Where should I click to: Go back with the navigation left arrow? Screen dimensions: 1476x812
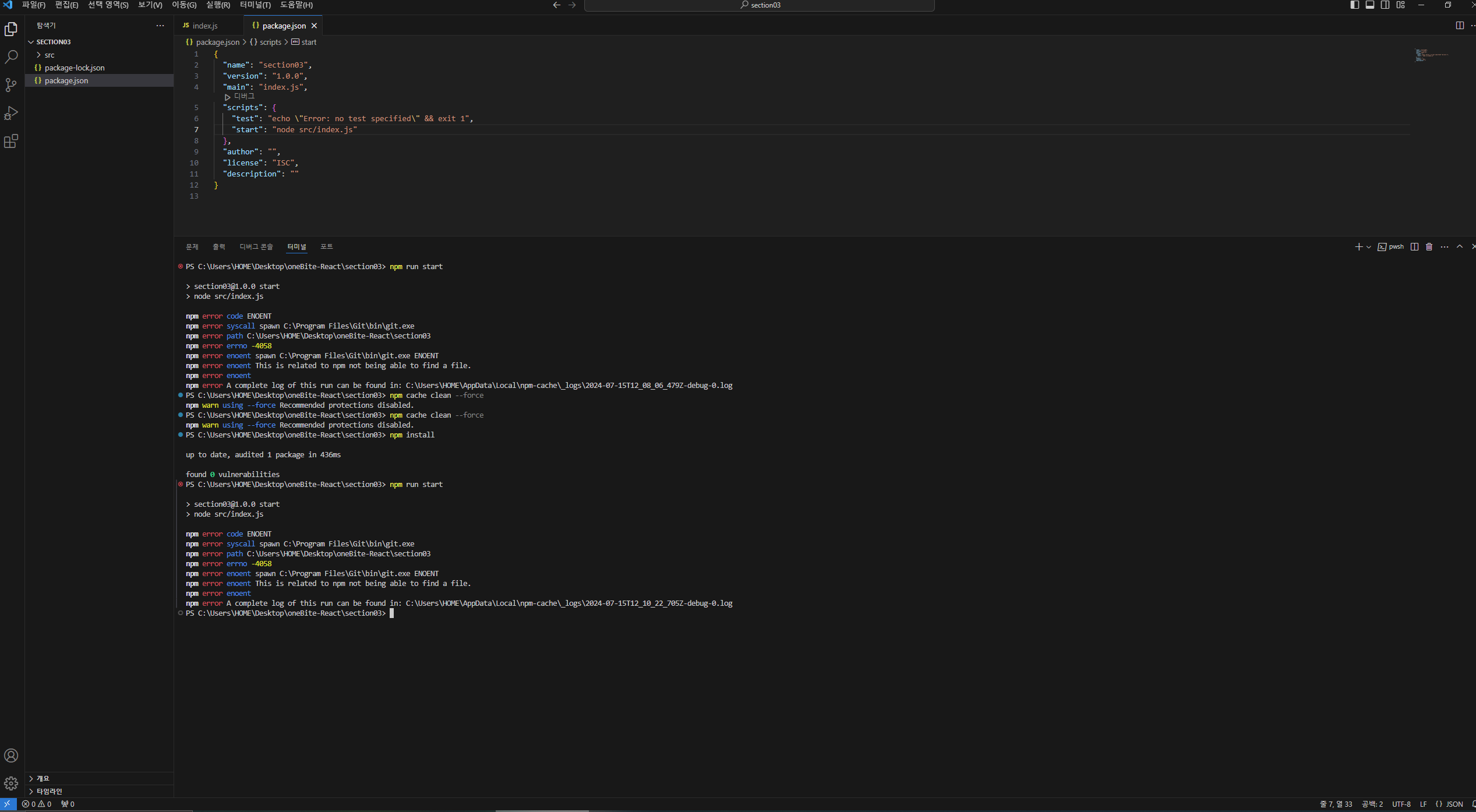(x=557, y=5)
